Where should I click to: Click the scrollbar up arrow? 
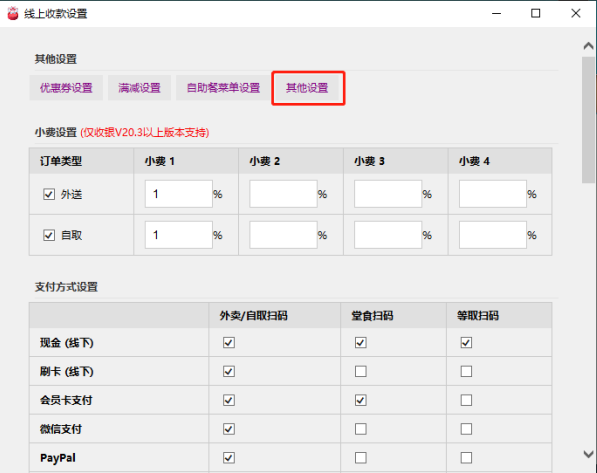(x=588, y=46)
